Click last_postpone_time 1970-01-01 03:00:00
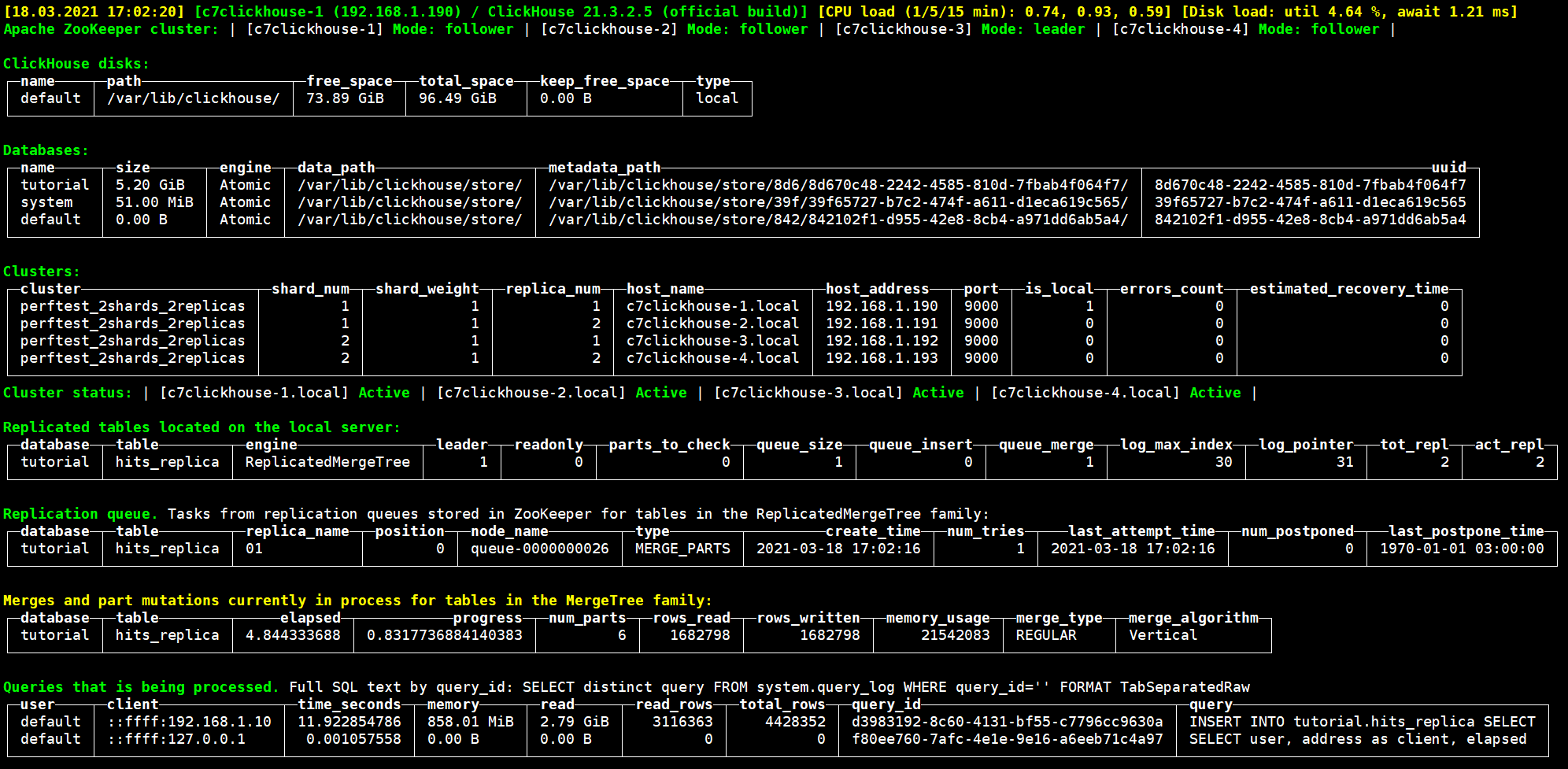Viewport: 1568px width, 769px height. coord(1462,549)
